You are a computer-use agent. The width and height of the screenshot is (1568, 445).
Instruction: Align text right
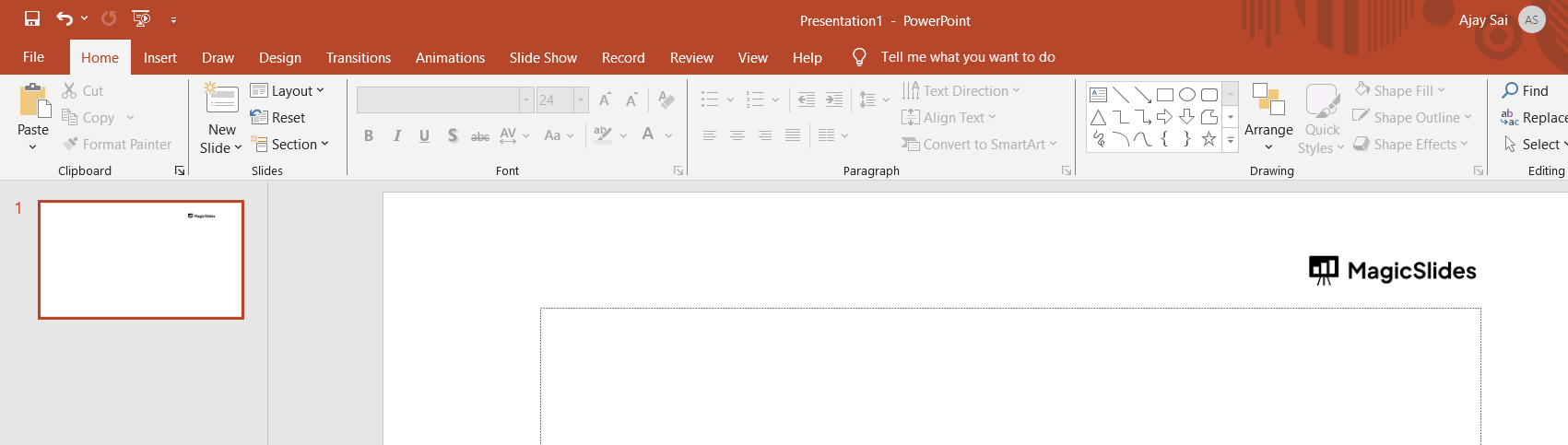pos(765,135)
